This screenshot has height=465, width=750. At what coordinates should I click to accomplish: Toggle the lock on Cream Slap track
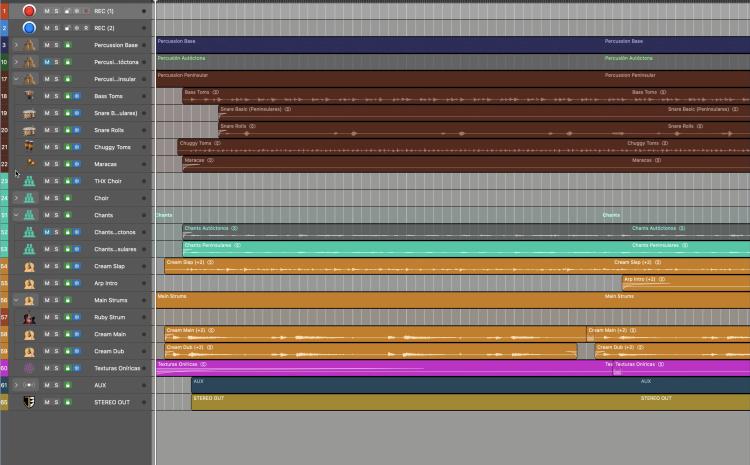[67, 266]
